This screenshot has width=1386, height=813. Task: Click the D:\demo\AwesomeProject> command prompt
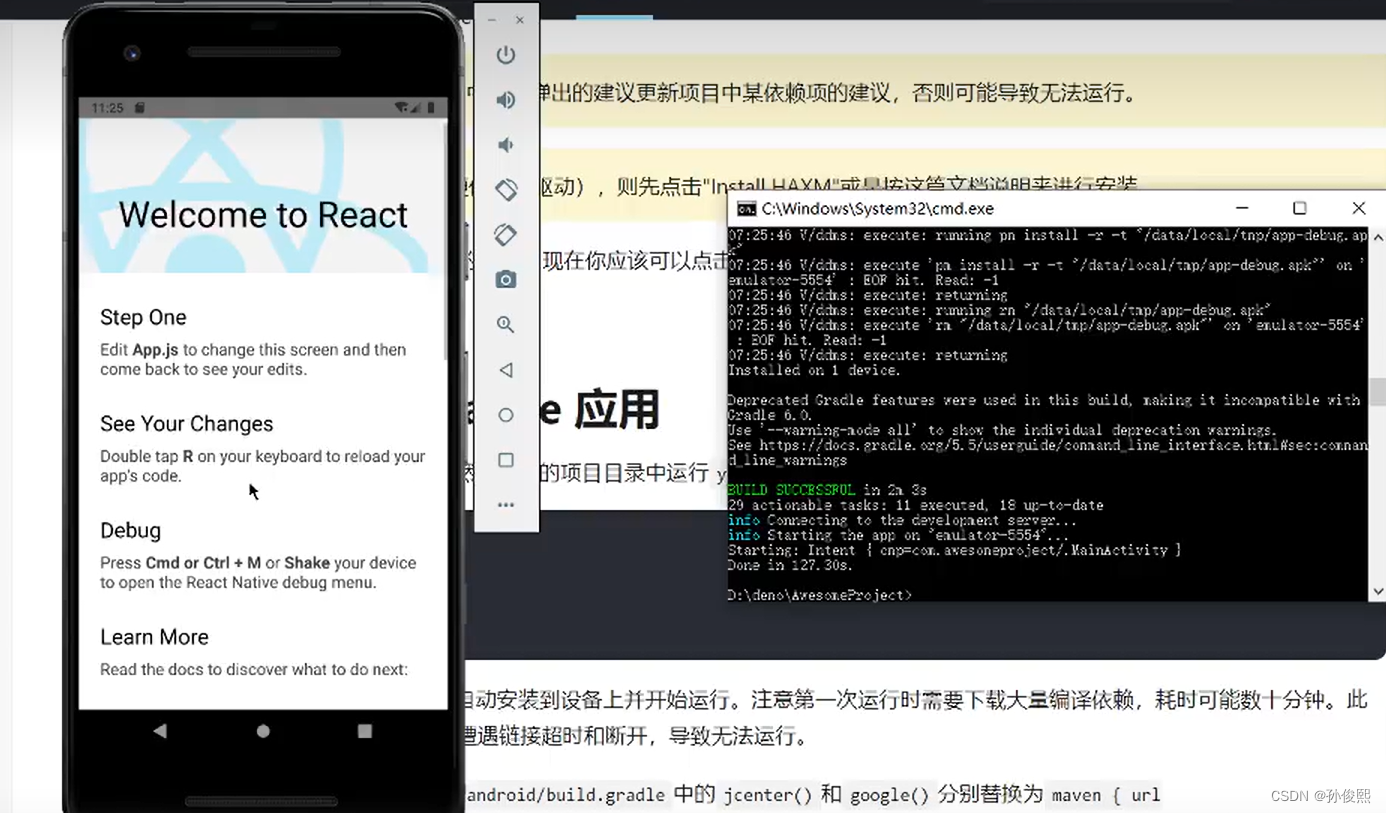click(x=820, y=595)
